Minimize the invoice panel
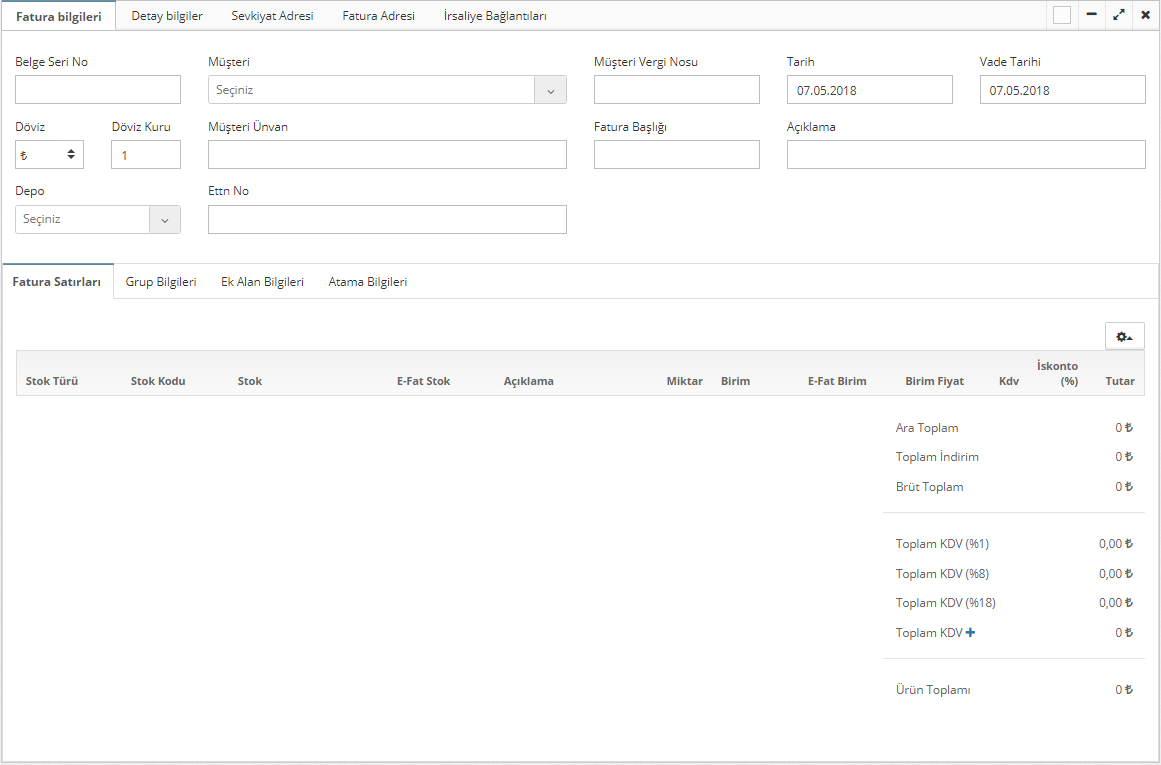This screenshot has height=765, width=1161. tap(1092, 15)
